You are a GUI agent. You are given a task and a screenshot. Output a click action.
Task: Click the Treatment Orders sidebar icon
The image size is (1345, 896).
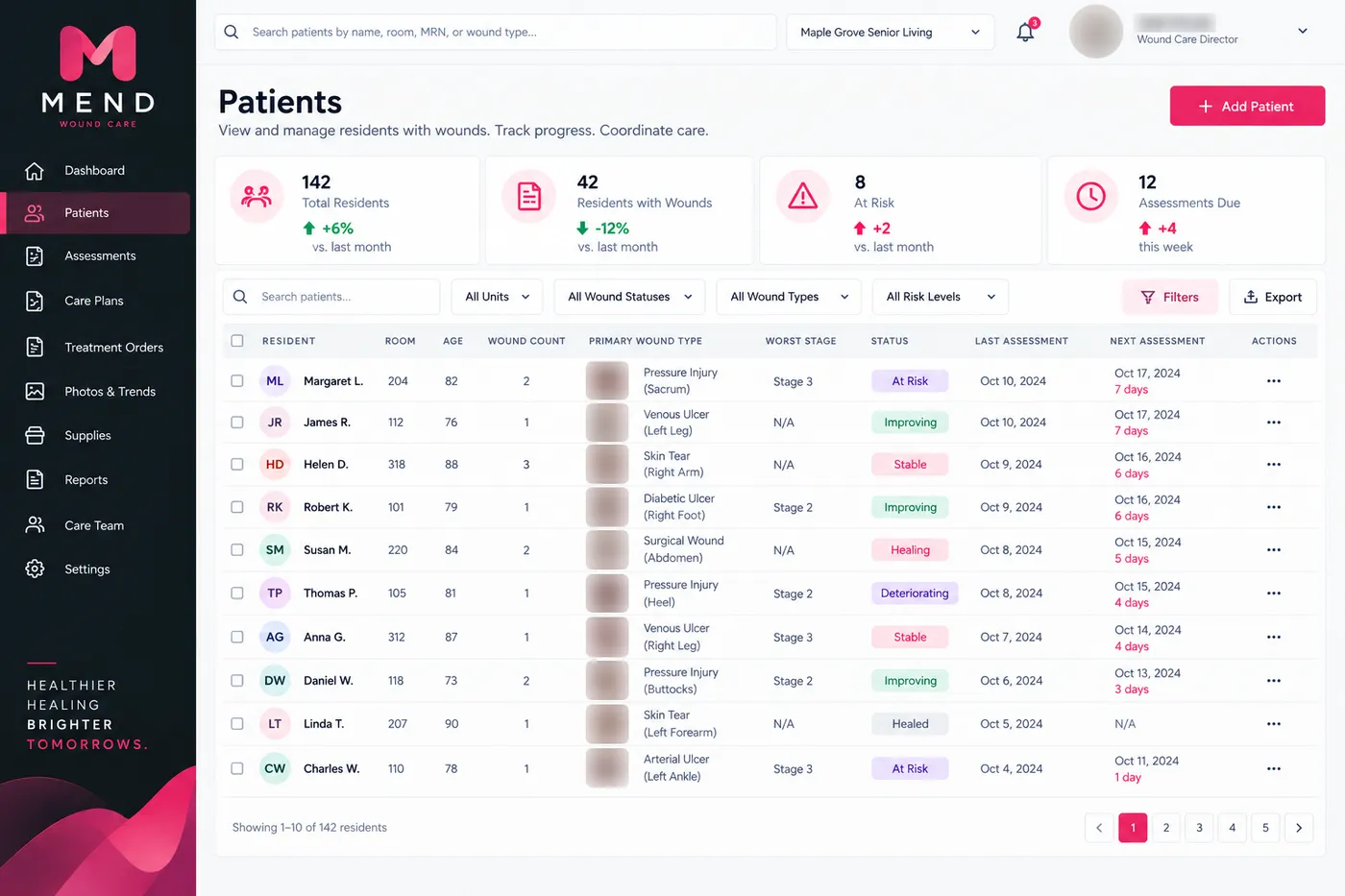35,347
